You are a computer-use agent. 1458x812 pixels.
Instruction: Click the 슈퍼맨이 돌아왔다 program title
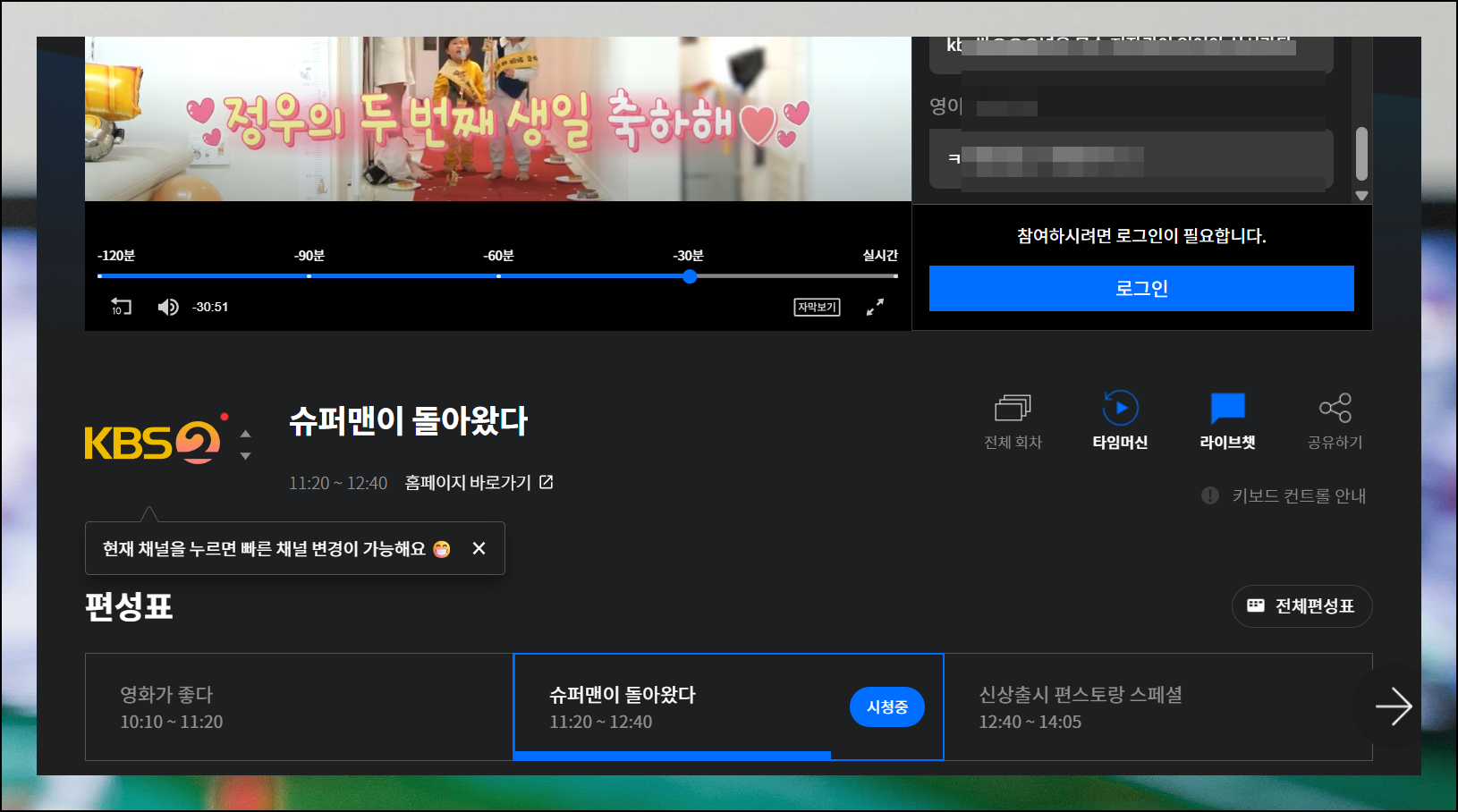(x=409, y=420)
